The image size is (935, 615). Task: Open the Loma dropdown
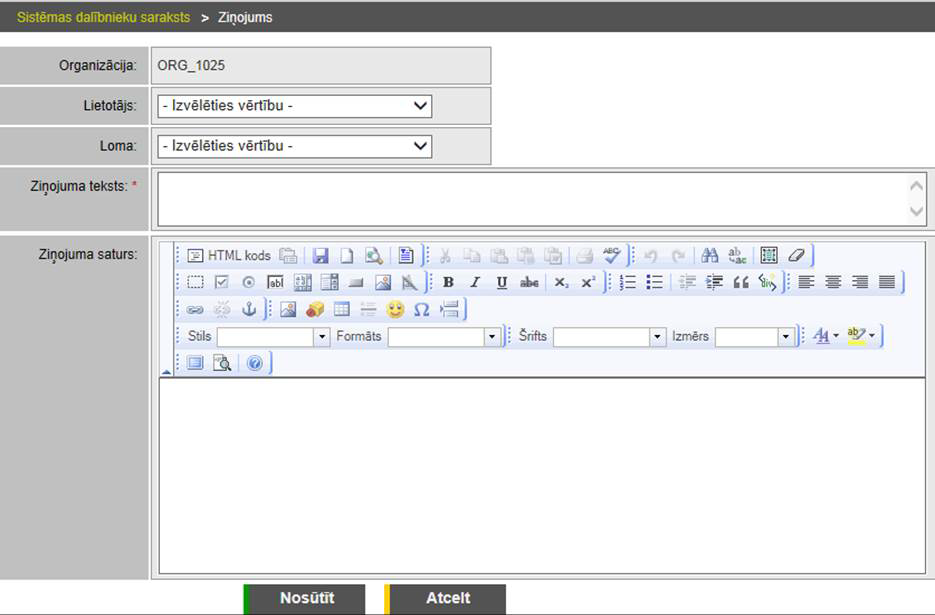(294, 146)
